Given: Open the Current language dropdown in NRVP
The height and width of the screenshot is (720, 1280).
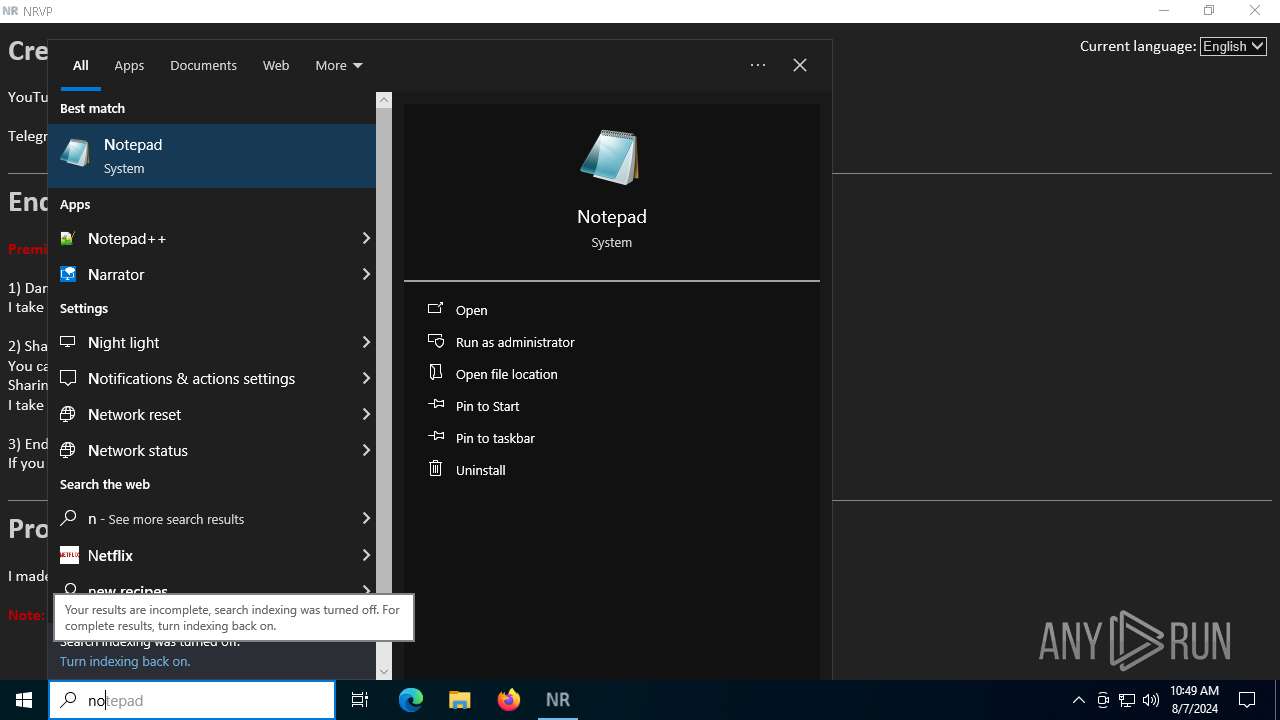Looking at the screenshot, I should point(1233,46).
